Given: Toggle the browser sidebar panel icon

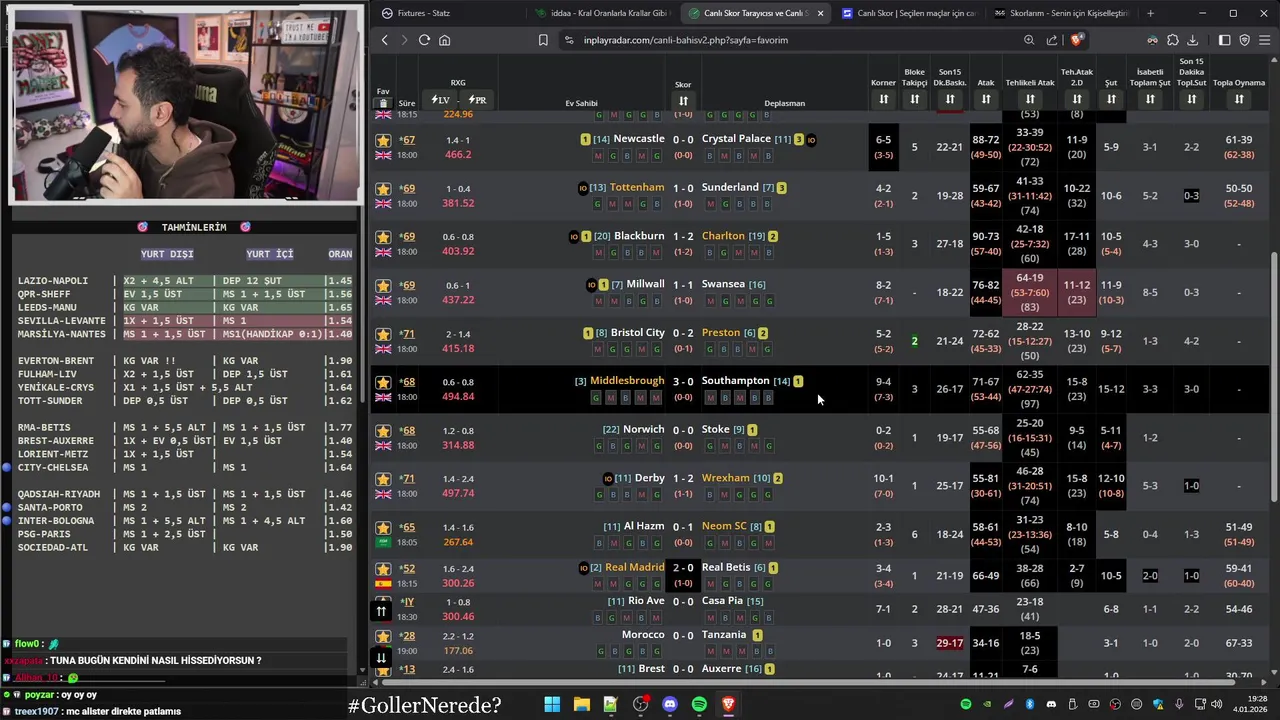Looking at the screenshot, I should click(1224, 40).
